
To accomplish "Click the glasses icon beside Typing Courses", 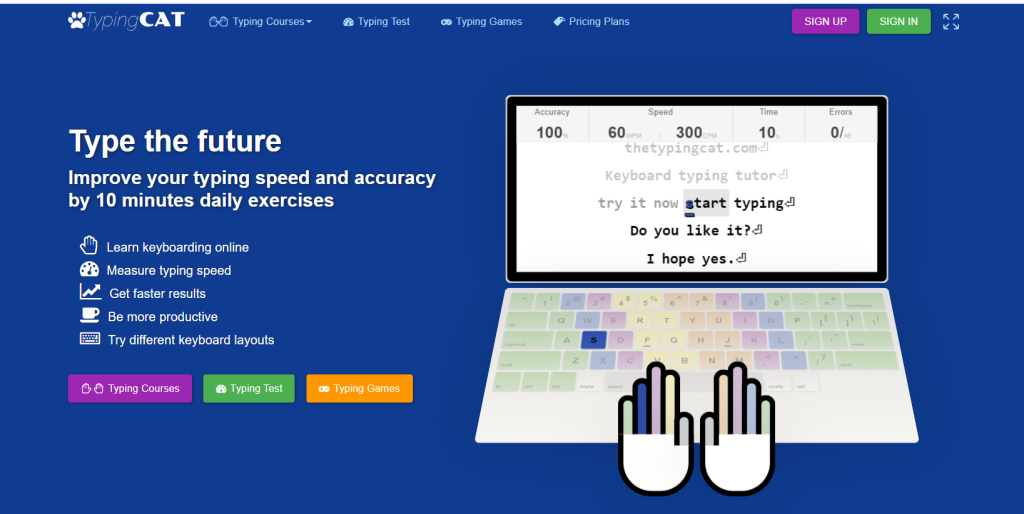I will [218, 22].
